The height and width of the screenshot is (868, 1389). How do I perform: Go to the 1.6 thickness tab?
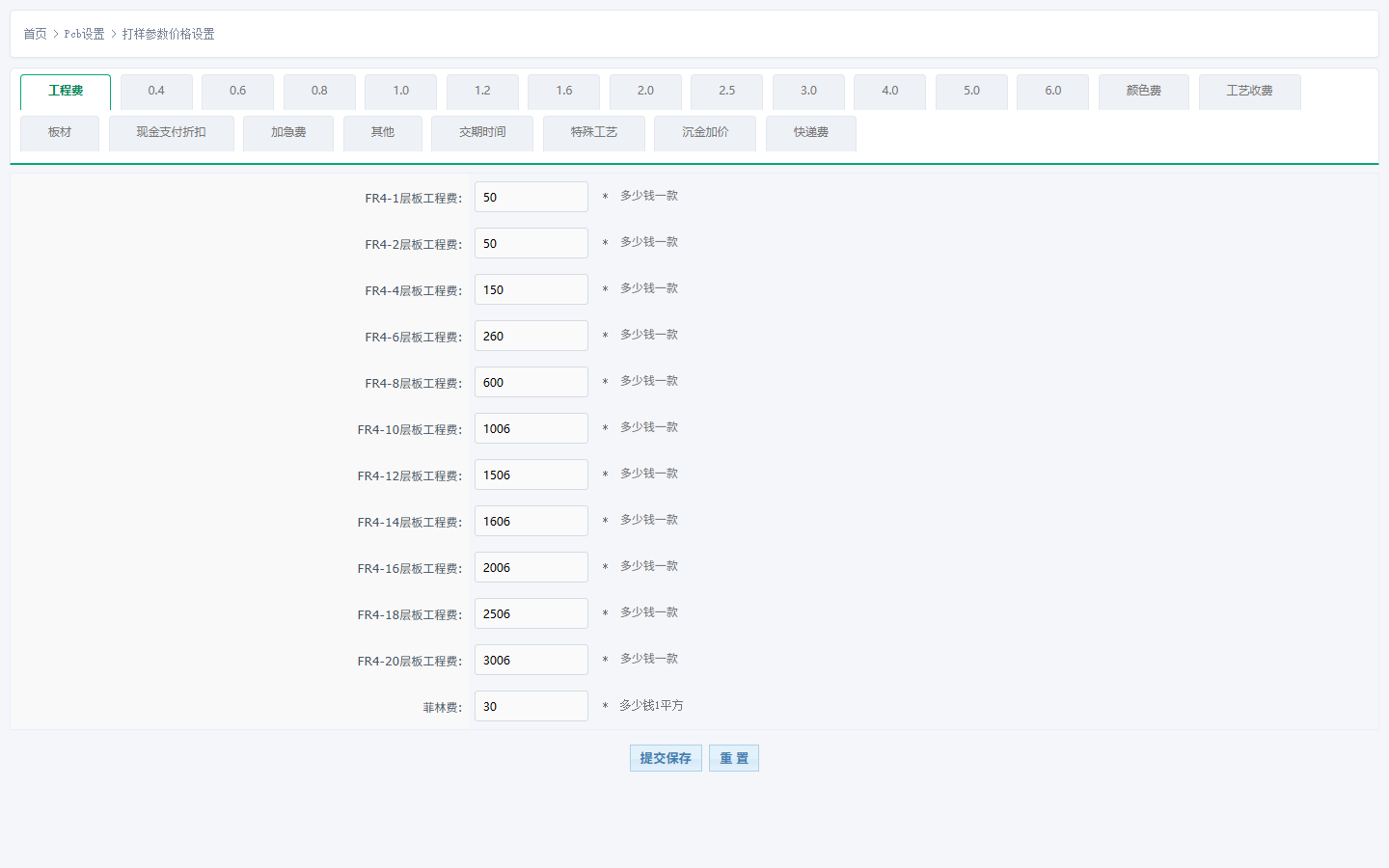pyautogui.click(x=563, y=92)
